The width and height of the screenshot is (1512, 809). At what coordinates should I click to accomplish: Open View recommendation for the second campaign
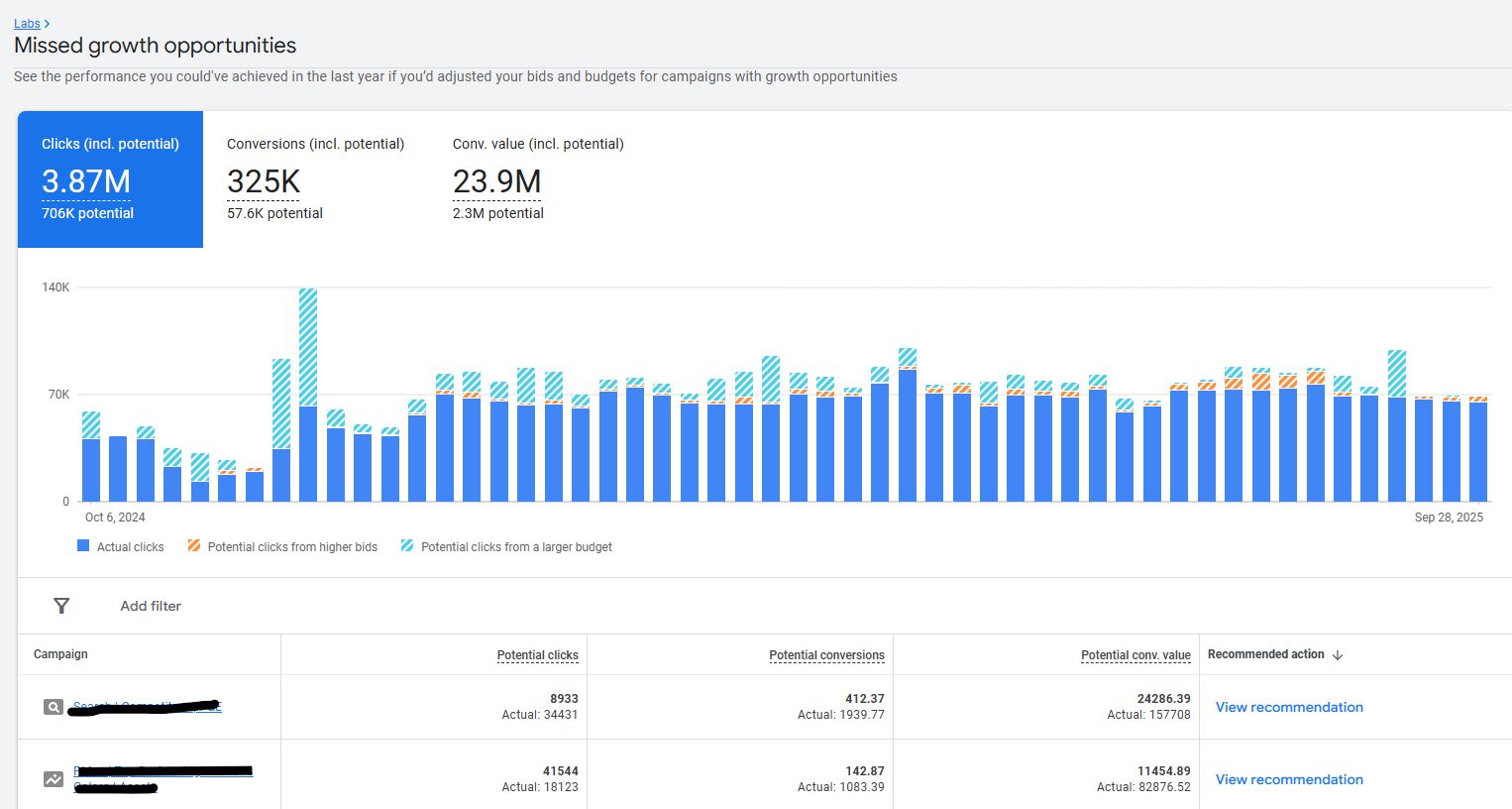pyautogui.click(x=1289, y=779)
